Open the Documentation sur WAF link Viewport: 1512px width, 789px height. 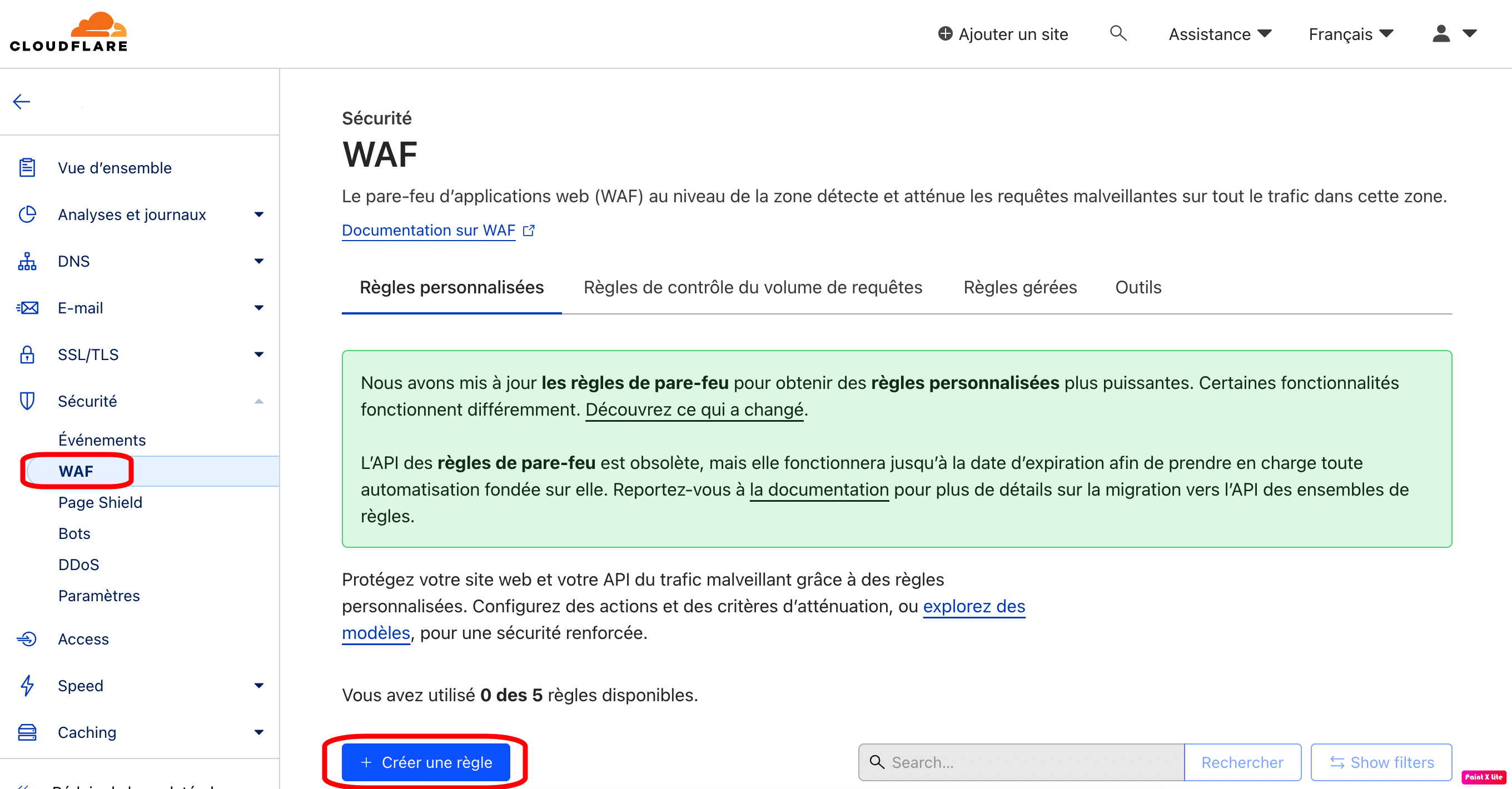429,231
